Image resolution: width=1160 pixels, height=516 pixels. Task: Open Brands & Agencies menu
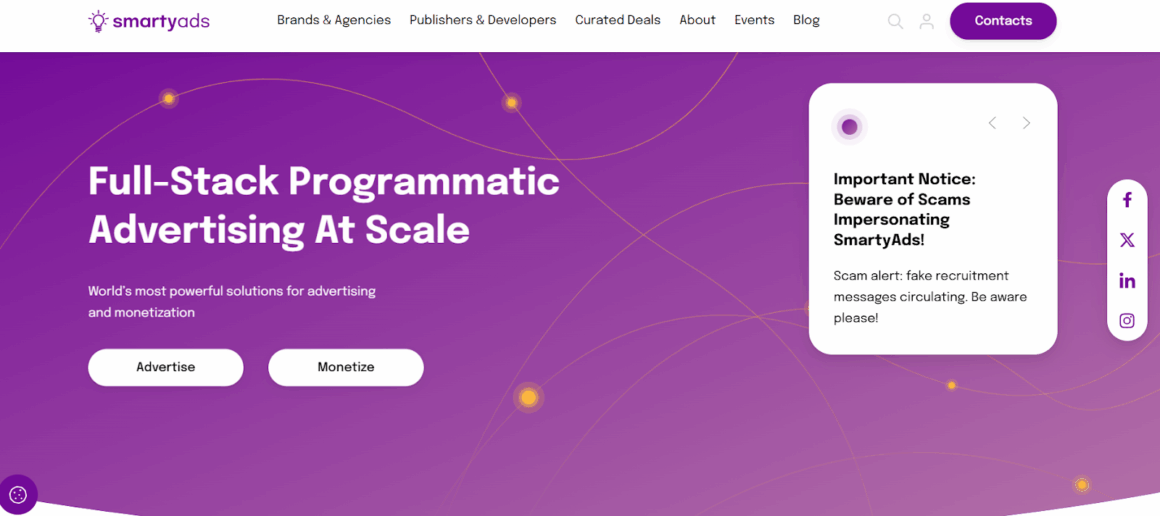click(x=334, y=20)
